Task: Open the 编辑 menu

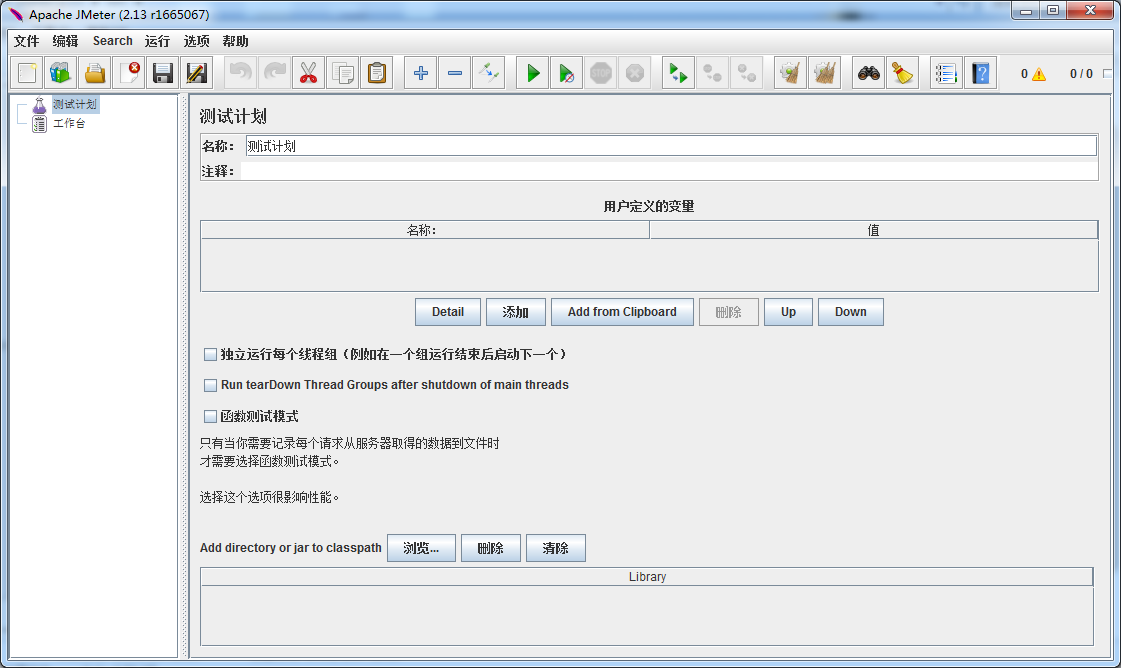Action: pyautogui.click(x=65, y=41)
